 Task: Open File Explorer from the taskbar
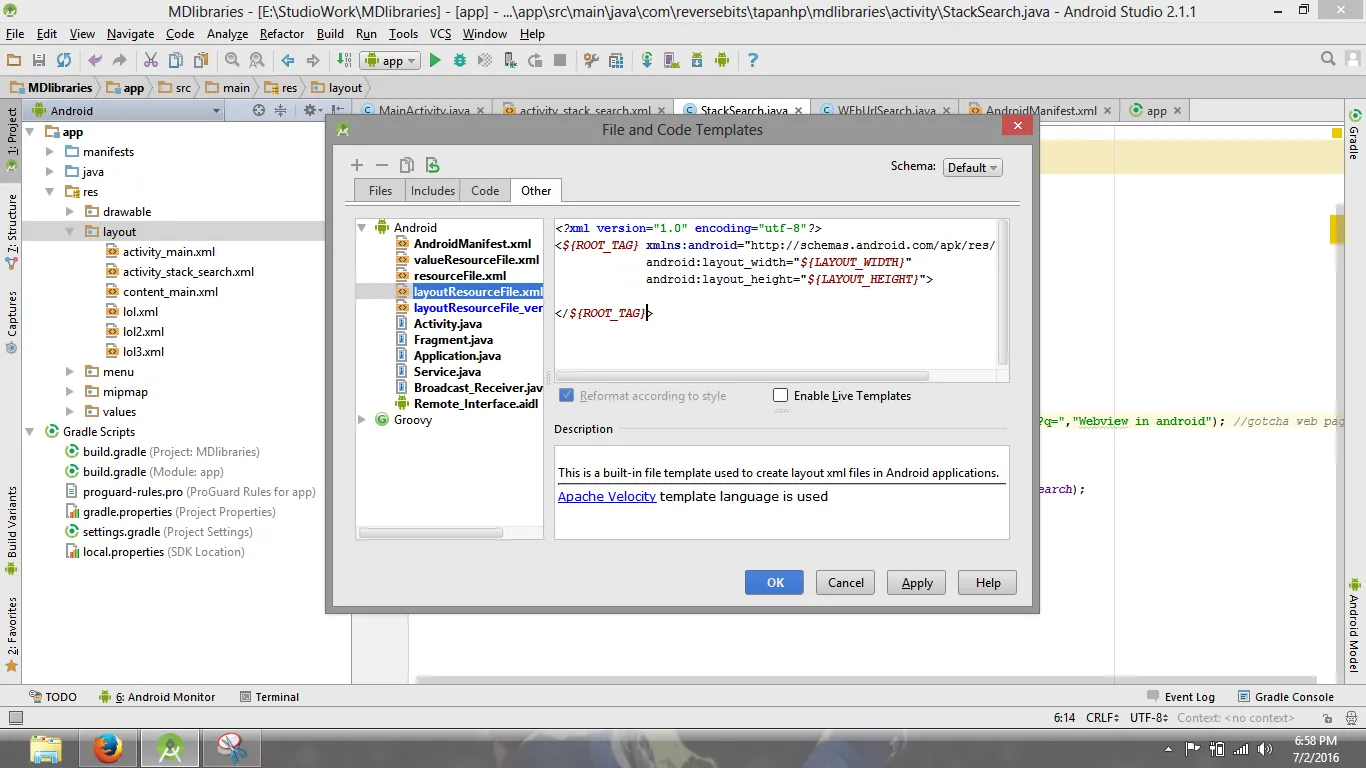click(x=47, y=747)
